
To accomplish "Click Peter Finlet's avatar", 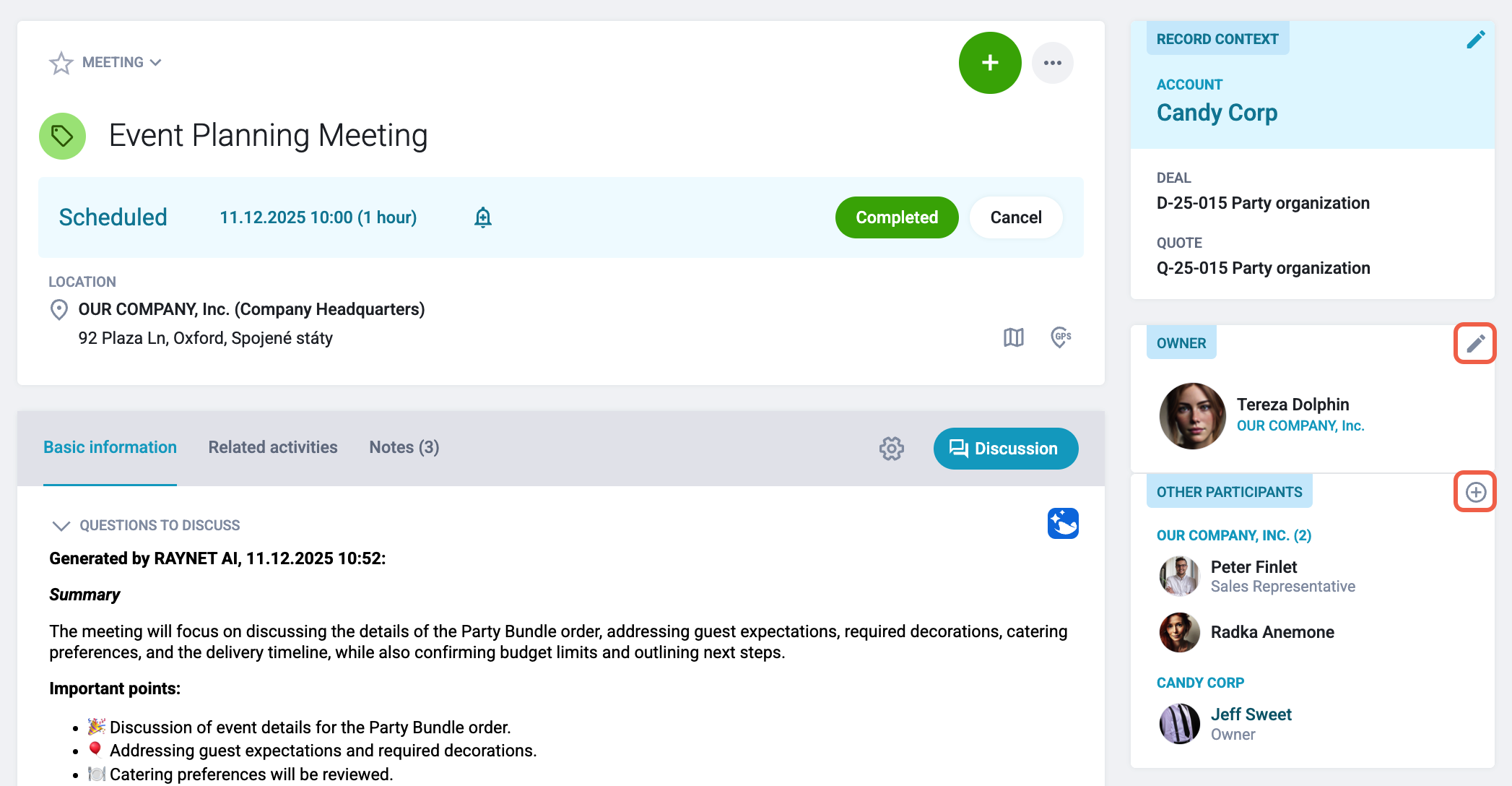I will click(1179, 576).
